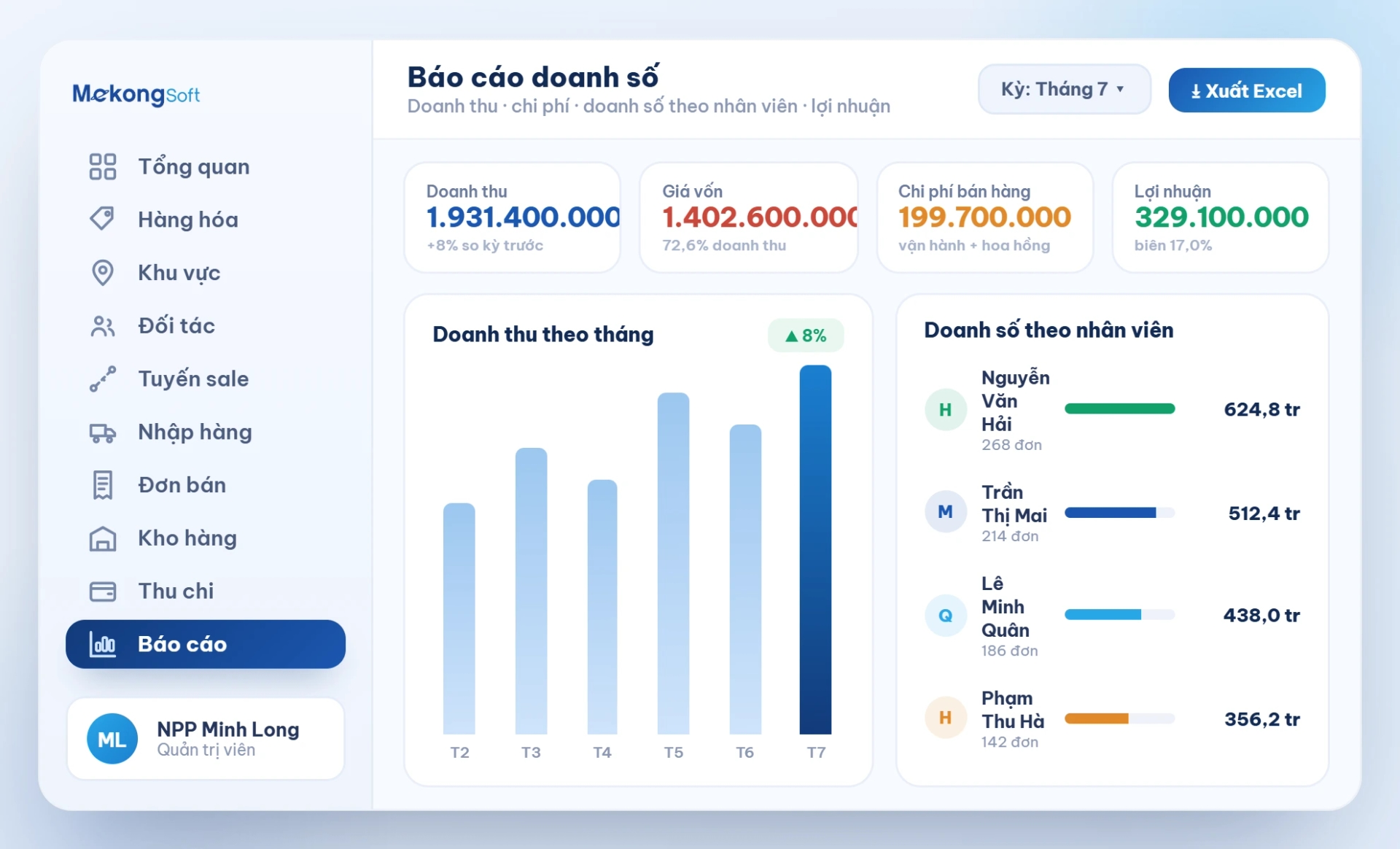Open the Kỳ: Tháng 7 period dropdown
Image resolution: width=1400 pixels, height=849 pixels.
point(1064,89)
